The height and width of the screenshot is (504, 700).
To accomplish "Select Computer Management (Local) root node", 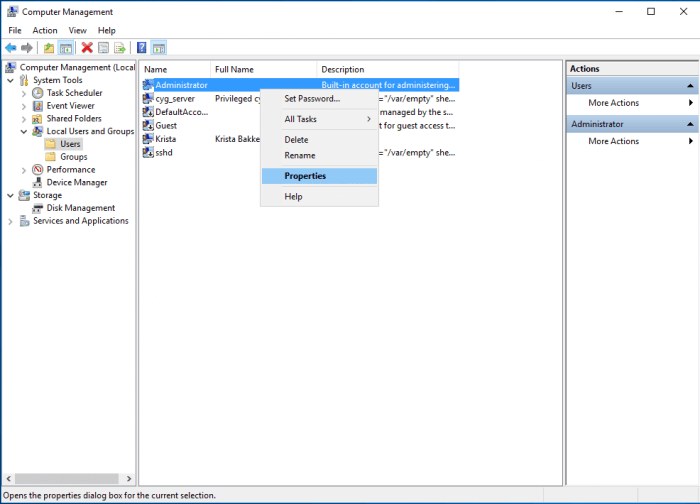I will click(71, 67).
